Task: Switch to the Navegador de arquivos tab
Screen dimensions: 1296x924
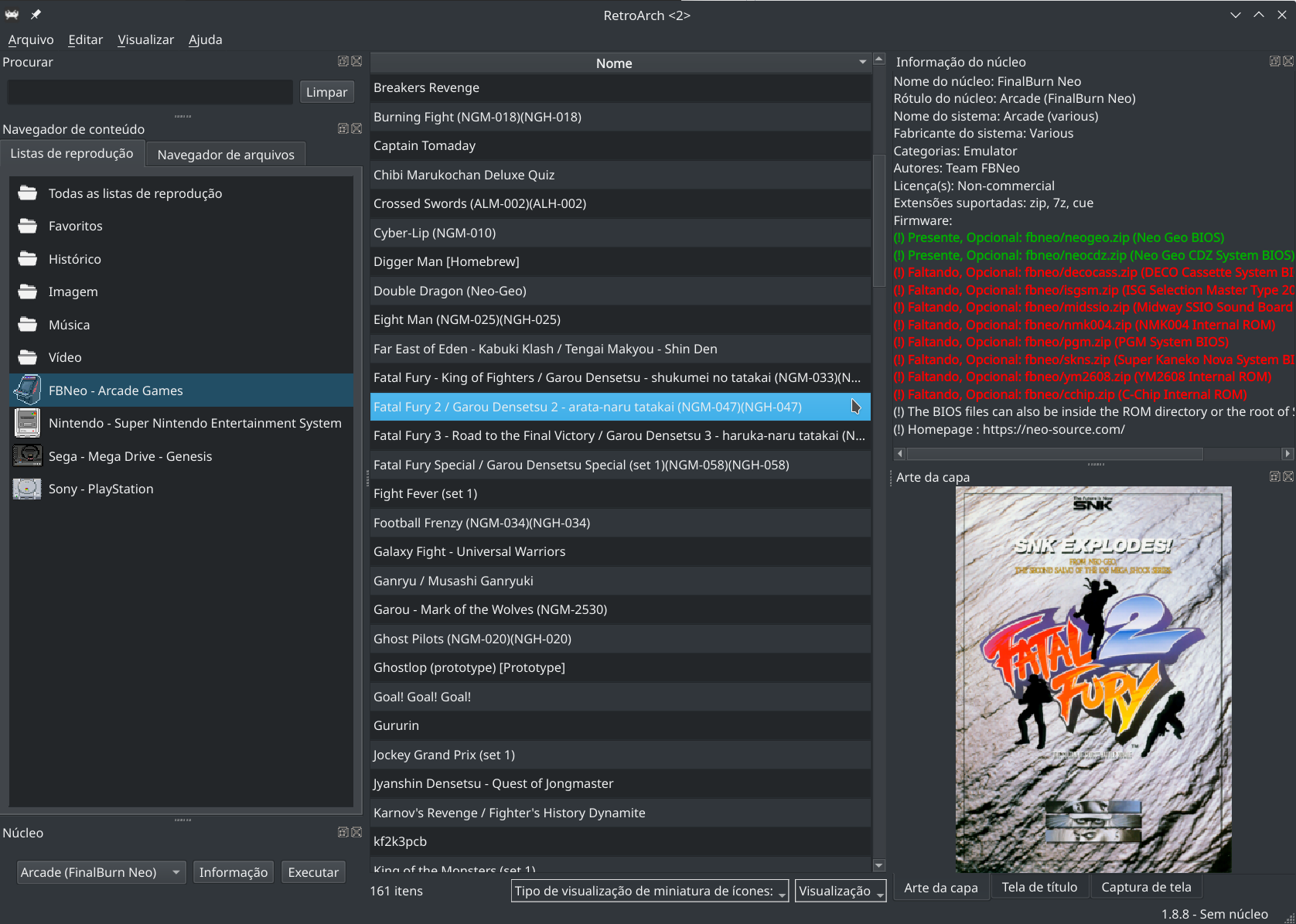Action: click(225, 154)
